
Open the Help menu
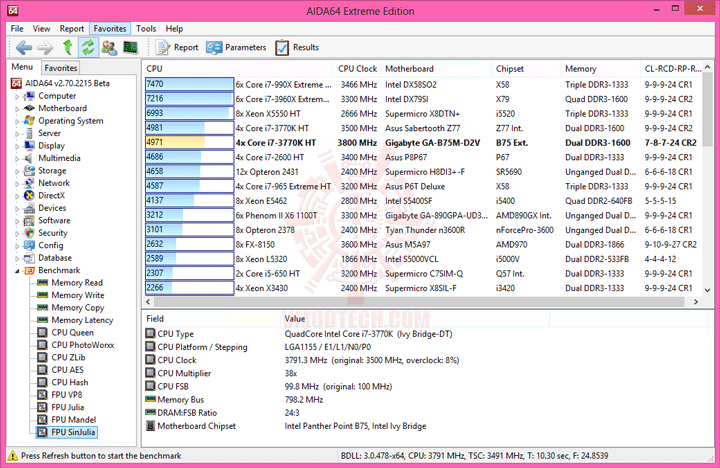[x=174, y=28]
